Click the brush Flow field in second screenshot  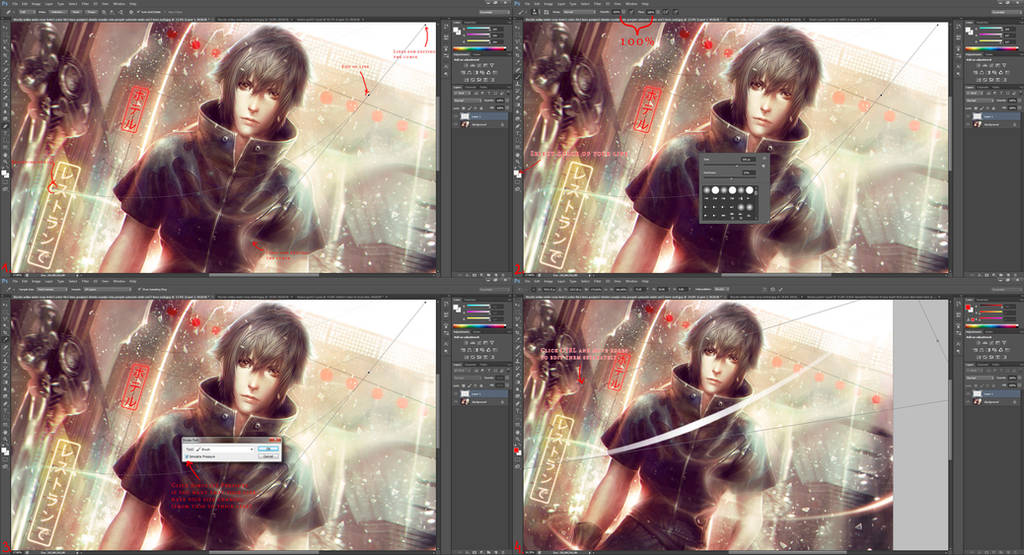650,12
